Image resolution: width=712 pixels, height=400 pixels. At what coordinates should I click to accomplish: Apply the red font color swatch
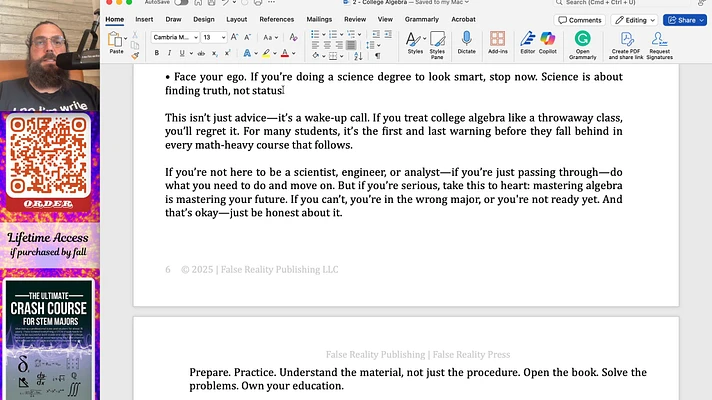286,54
